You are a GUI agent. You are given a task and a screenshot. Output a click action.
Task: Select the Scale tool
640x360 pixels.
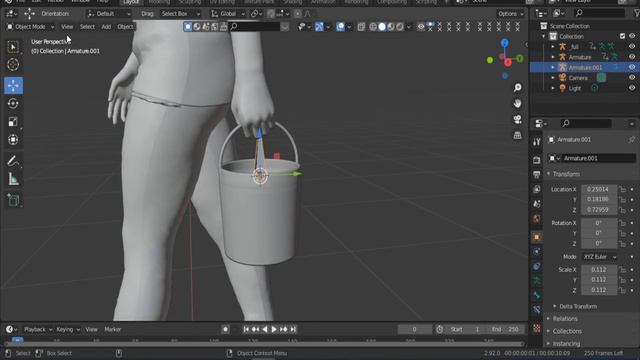[13, 122]
